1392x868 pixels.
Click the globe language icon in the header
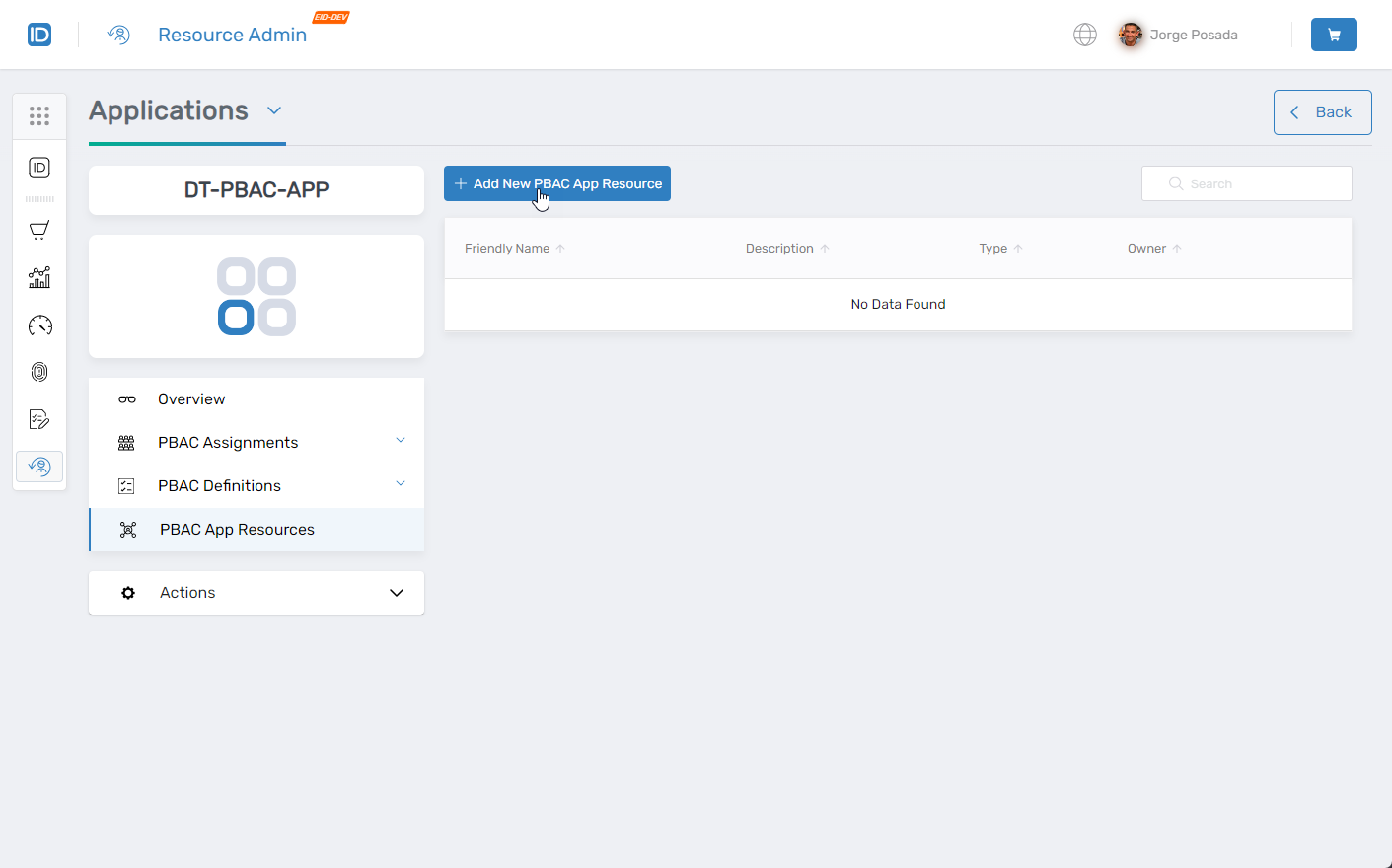pyautogui.click(x=1085, y=34)
